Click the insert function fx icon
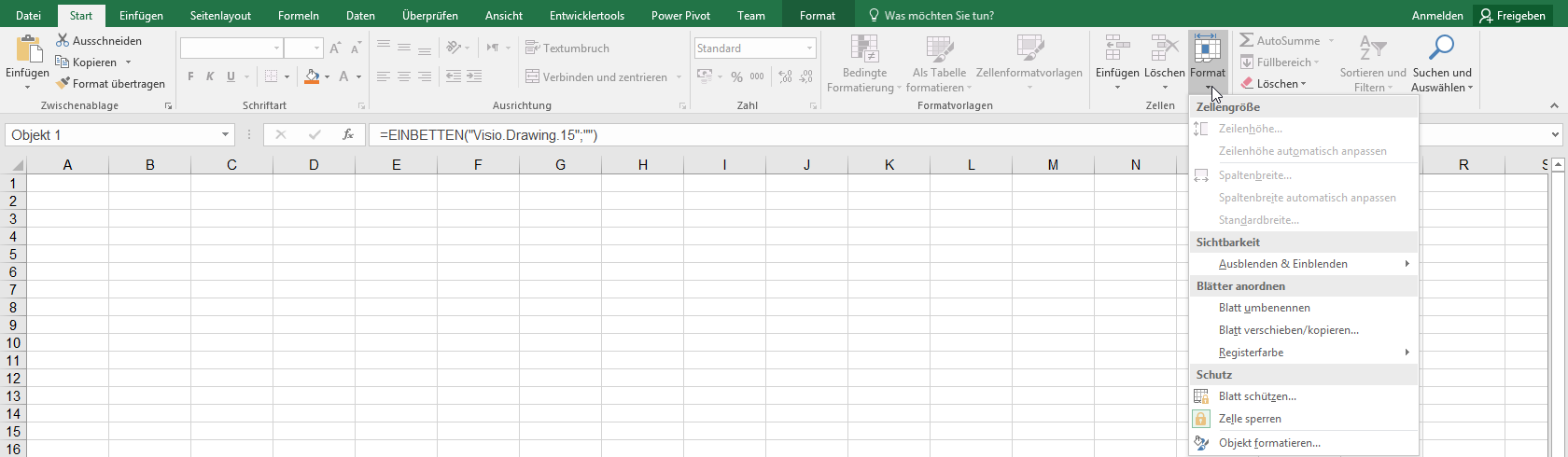1568x457 pixels. point(347,135)
